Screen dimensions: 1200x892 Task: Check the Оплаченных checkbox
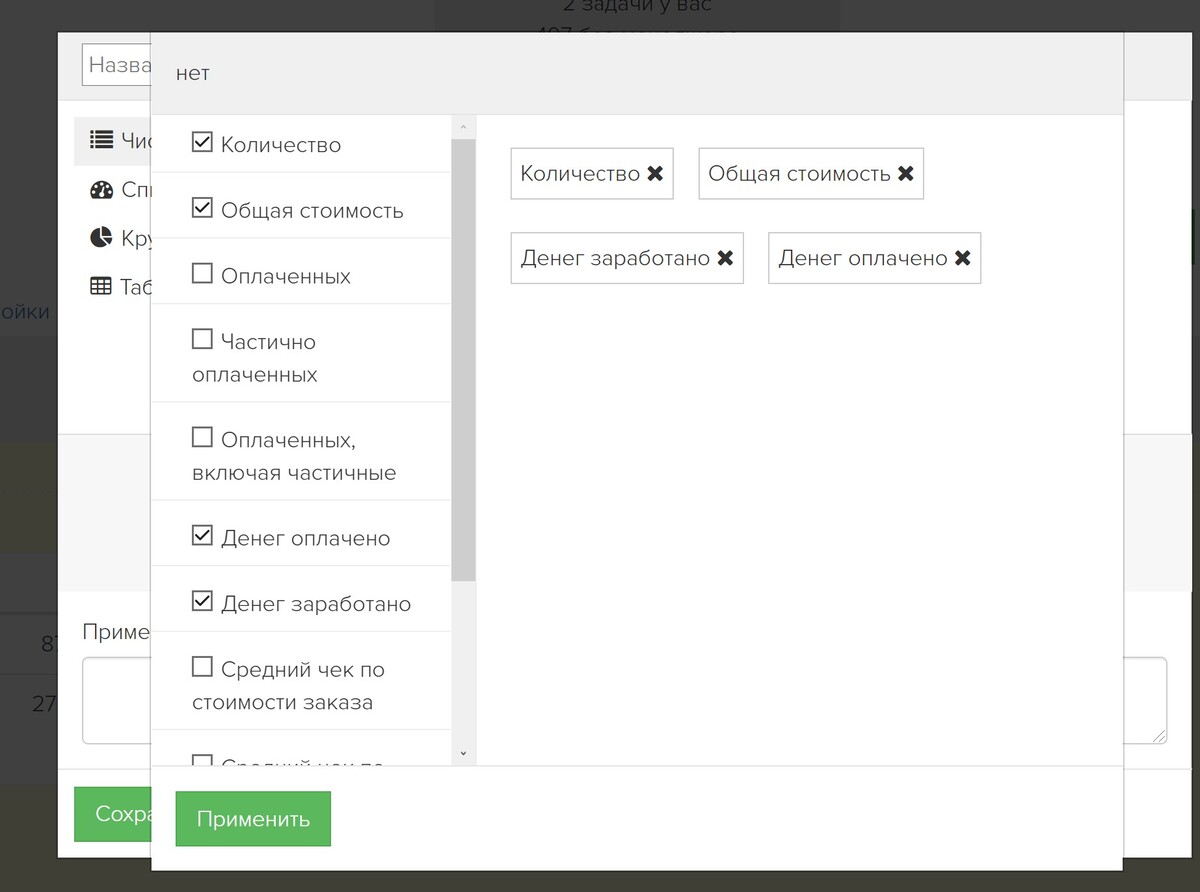(x=202, y=273)
